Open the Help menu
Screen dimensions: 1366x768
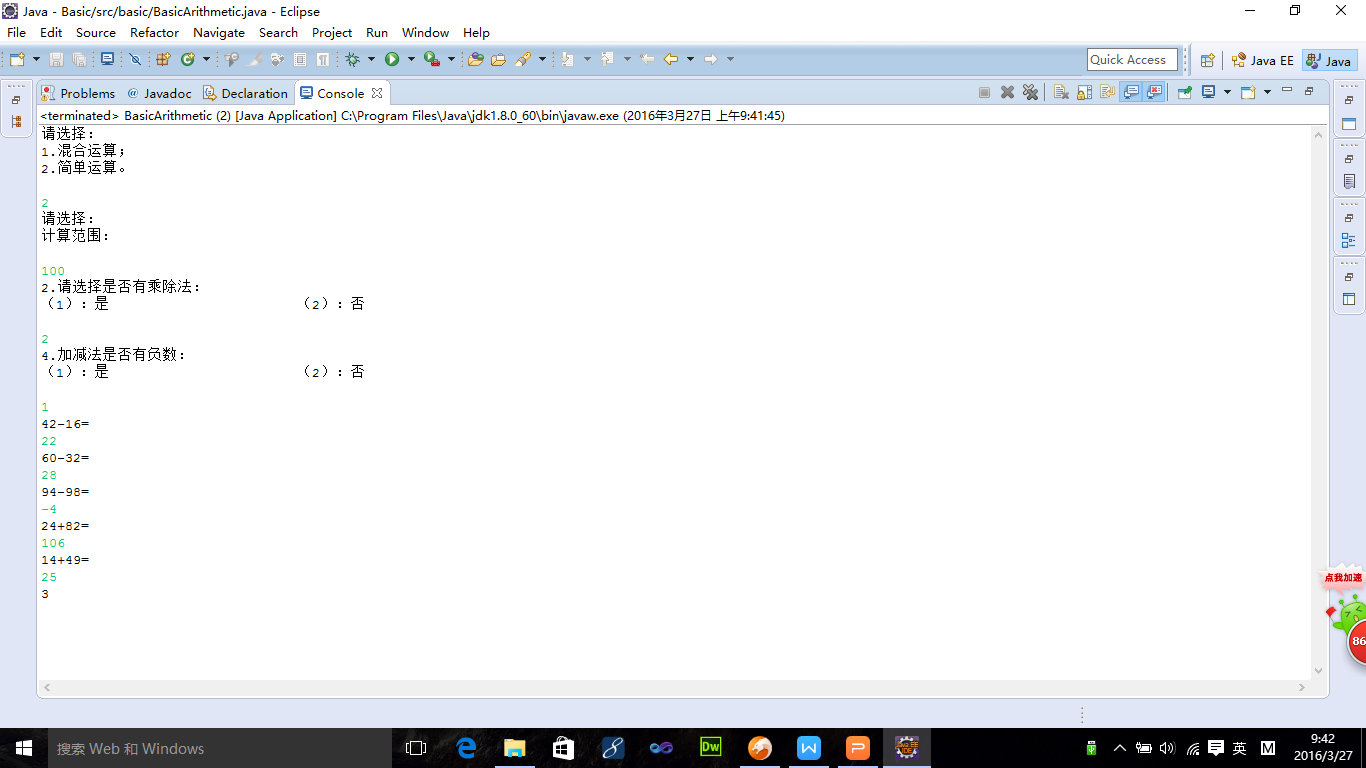[477, 32]
